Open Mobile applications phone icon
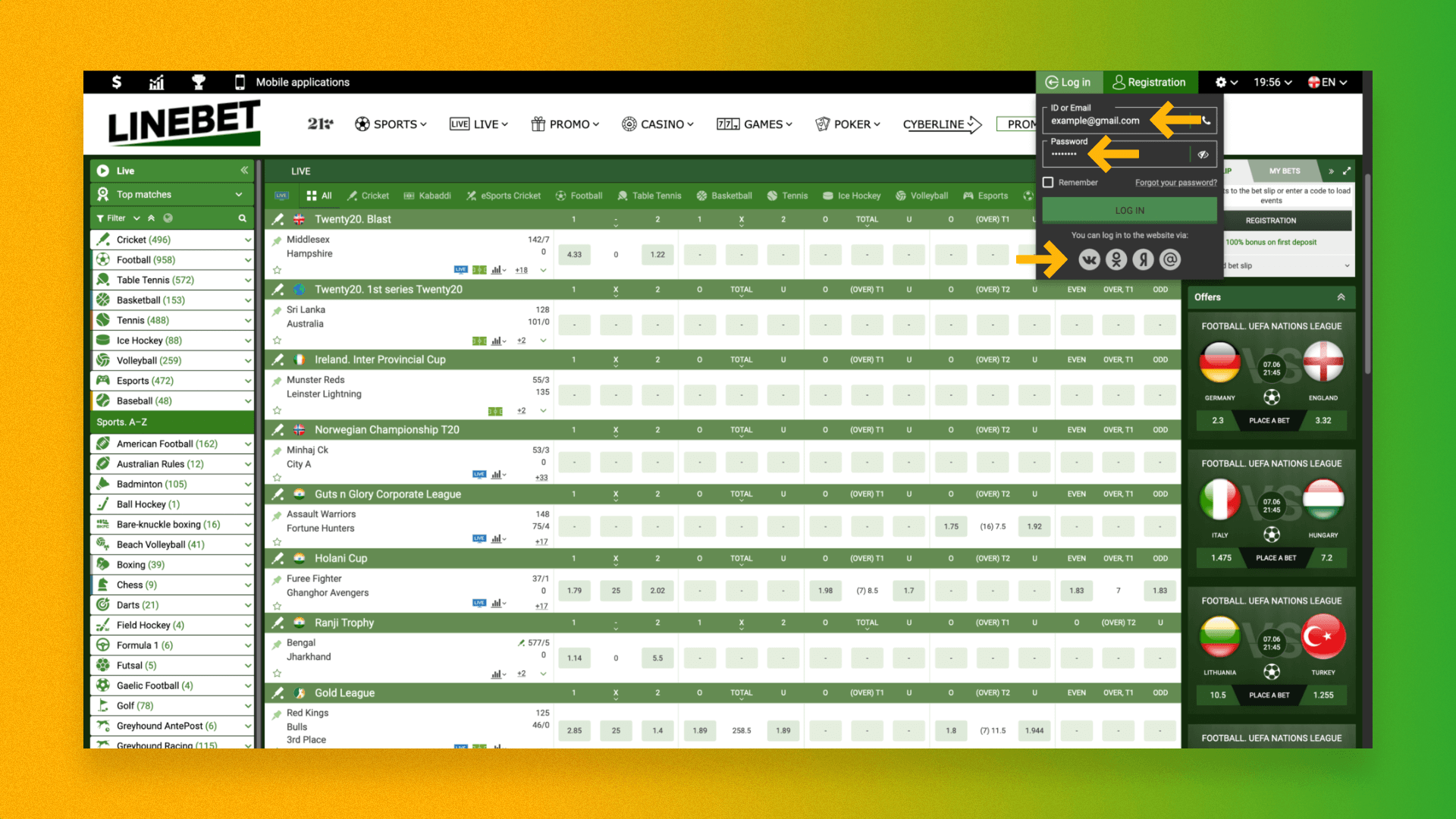The width and height of the screenshot is (1456, 819). pyautogui.click(x=240, y=82)
